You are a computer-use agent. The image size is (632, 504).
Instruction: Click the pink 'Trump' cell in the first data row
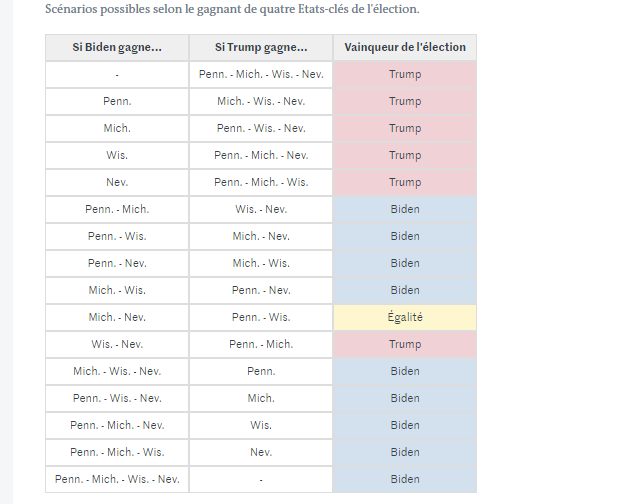point(404,74)
